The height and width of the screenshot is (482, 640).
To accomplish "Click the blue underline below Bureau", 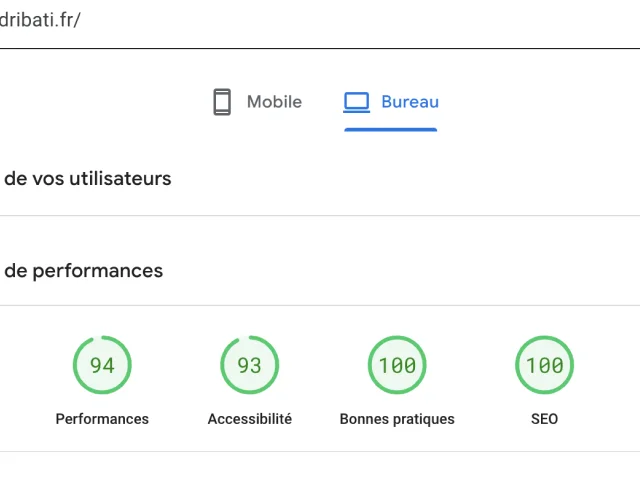I will (x=390, y=129).
